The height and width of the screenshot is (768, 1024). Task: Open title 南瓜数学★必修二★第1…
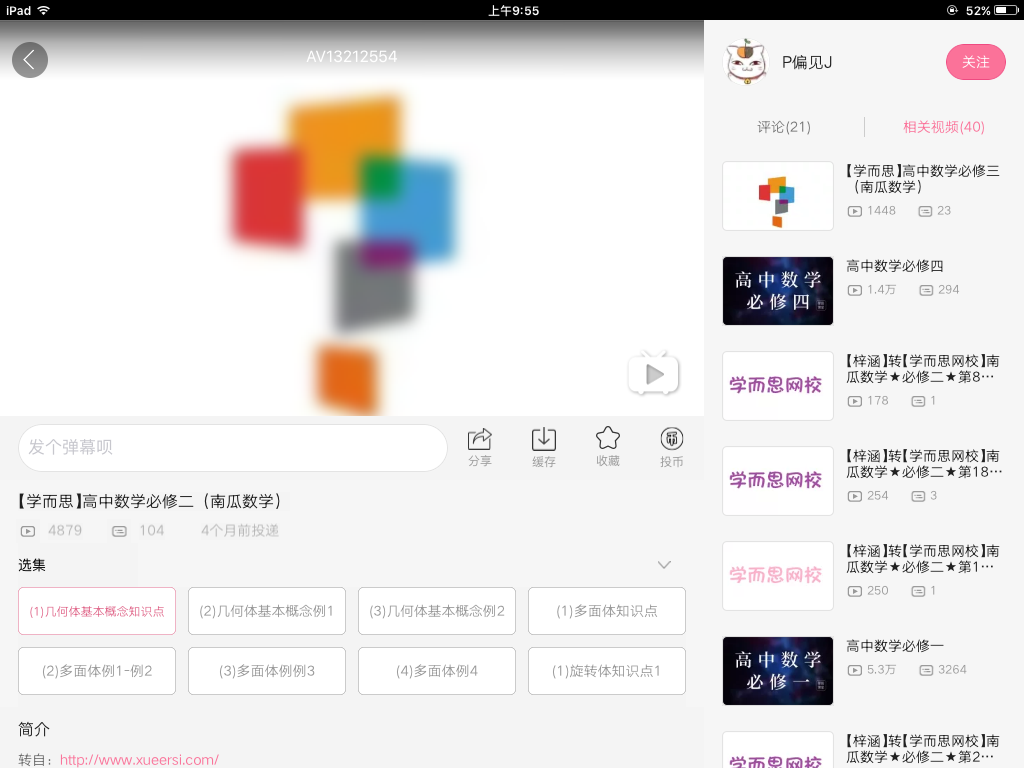pyautogui.click(x=922, y=559)
